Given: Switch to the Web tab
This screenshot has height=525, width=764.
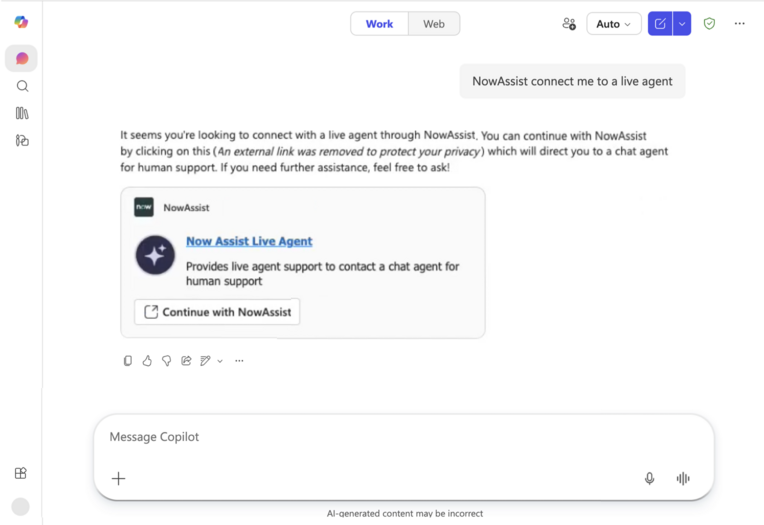Looking at the screenshot, I should click(434, 24).
